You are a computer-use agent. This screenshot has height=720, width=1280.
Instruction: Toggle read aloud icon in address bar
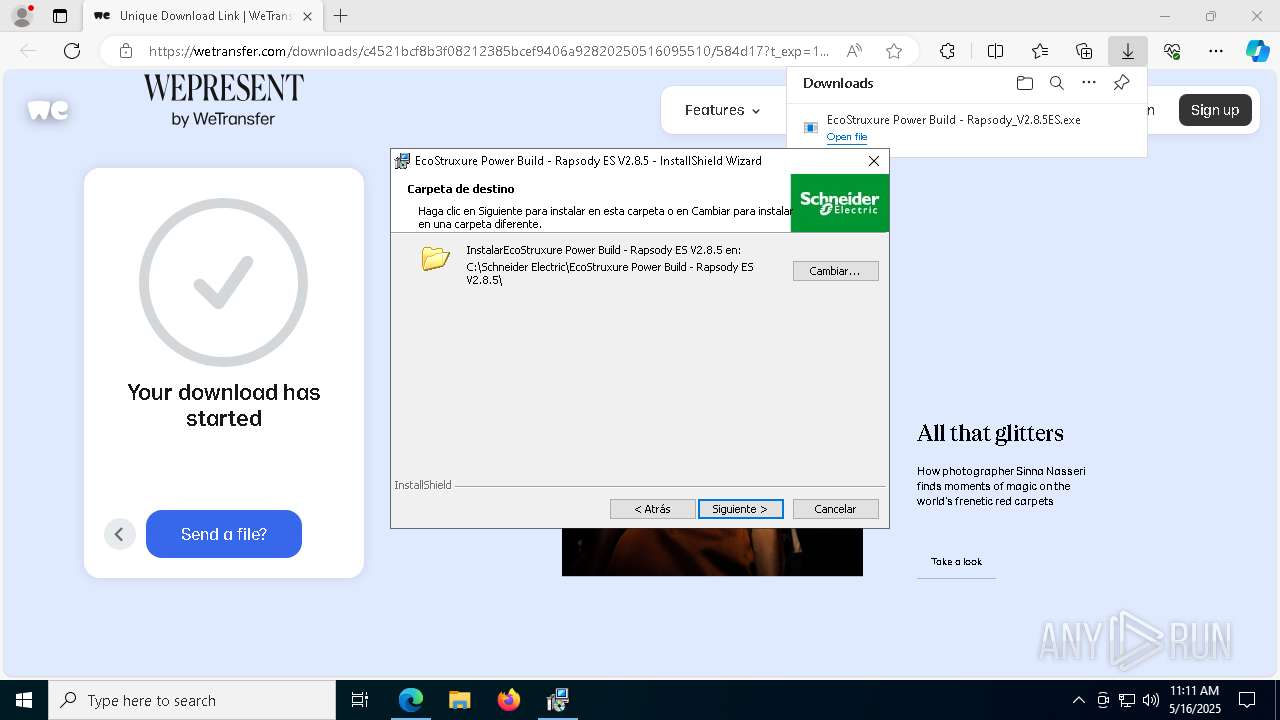854,51
